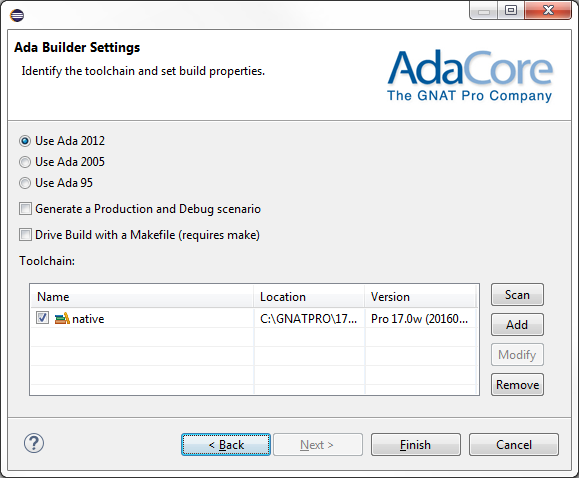Screen dimensions: 579x478
Task: Click the AdaCore logo image
Action: click(470, 76)
